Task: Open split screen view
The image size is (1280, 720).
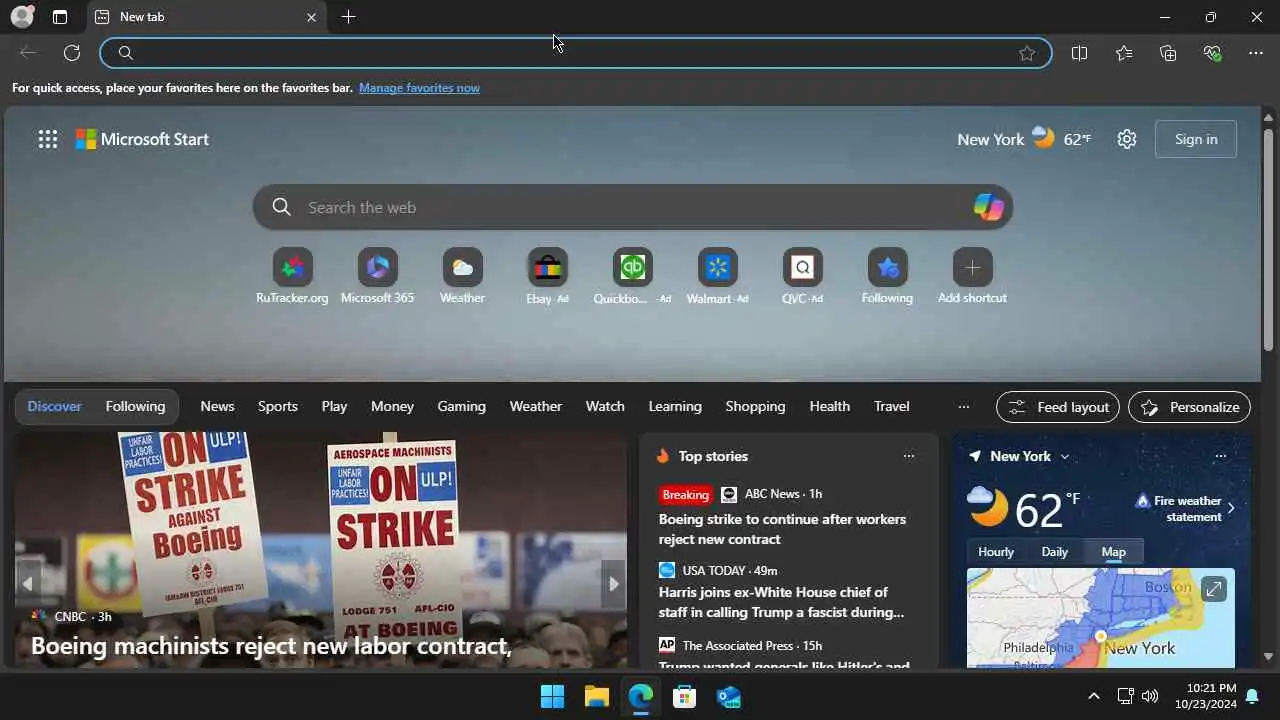Action: tap(1079, 53)
